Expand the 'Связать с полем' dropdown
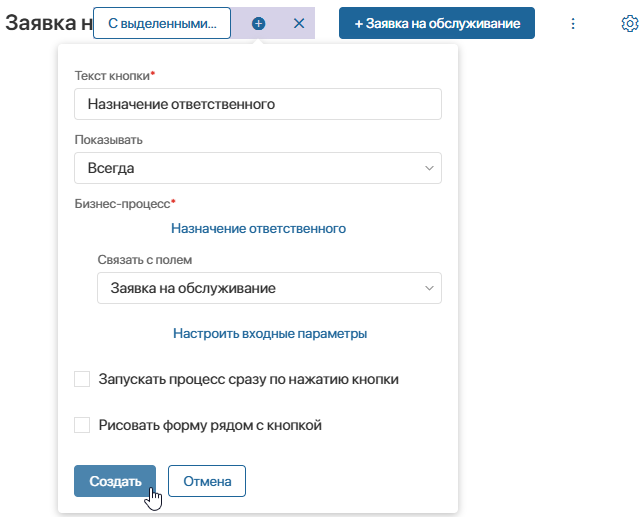 (269, 288)
